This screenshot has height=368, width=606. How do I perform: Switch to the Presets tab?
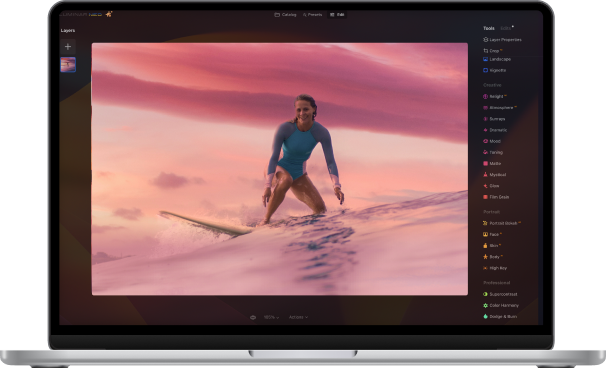[312, 15]
